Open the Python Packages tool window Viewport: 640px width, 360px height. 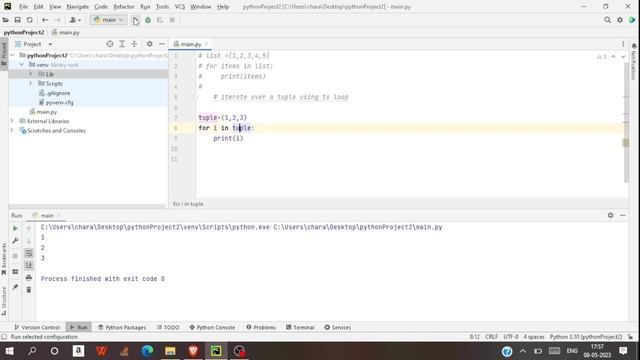122,327
